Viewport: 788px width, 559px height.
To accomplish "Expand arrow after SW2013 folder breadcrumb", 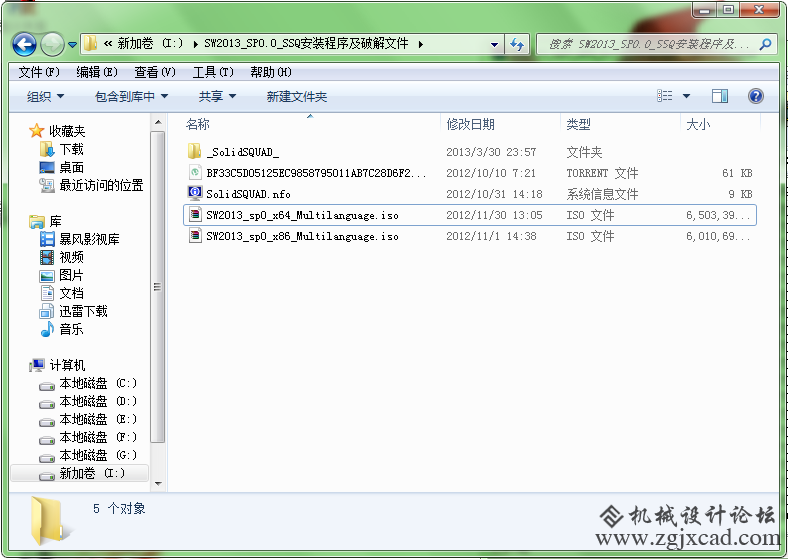I will (420, 44).
